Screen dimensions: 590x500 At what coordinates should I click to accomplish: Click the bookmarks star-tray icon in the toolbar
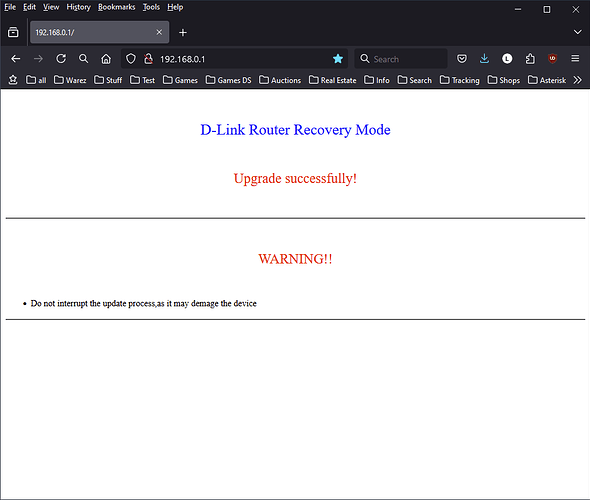(13, 80)
